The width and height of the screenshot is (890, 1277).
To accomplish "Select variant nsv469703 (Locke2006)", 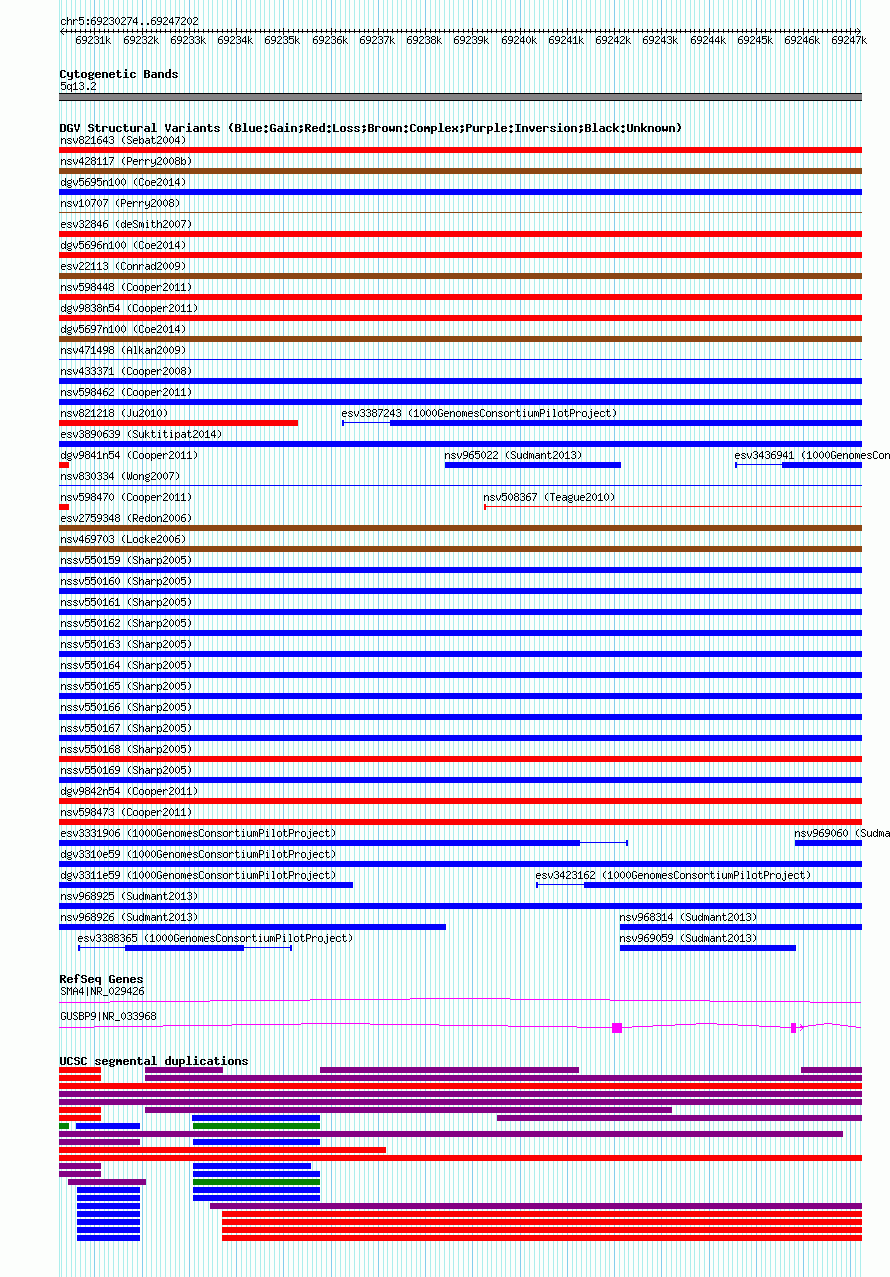I will 123,539.
